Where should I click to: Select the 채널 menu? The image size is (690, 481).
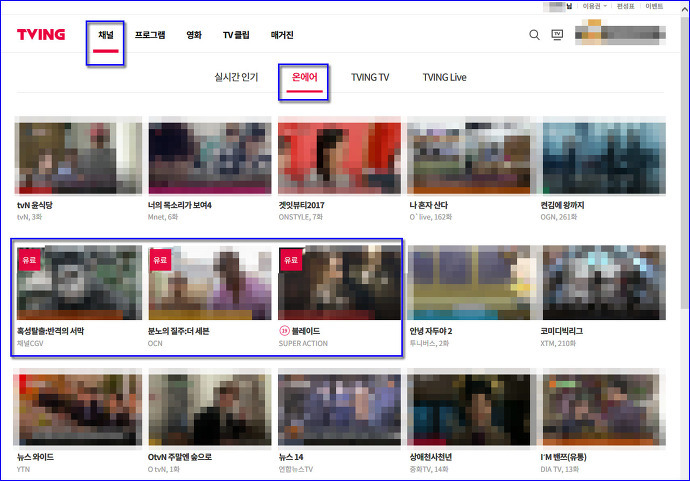pyautogui.click(x=106, y=35)
